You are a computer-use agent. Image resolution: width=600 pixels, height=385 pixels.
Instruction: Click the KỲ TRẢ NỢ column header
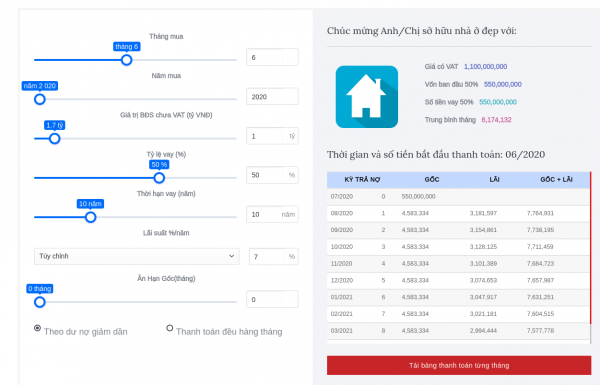[362, 179]
